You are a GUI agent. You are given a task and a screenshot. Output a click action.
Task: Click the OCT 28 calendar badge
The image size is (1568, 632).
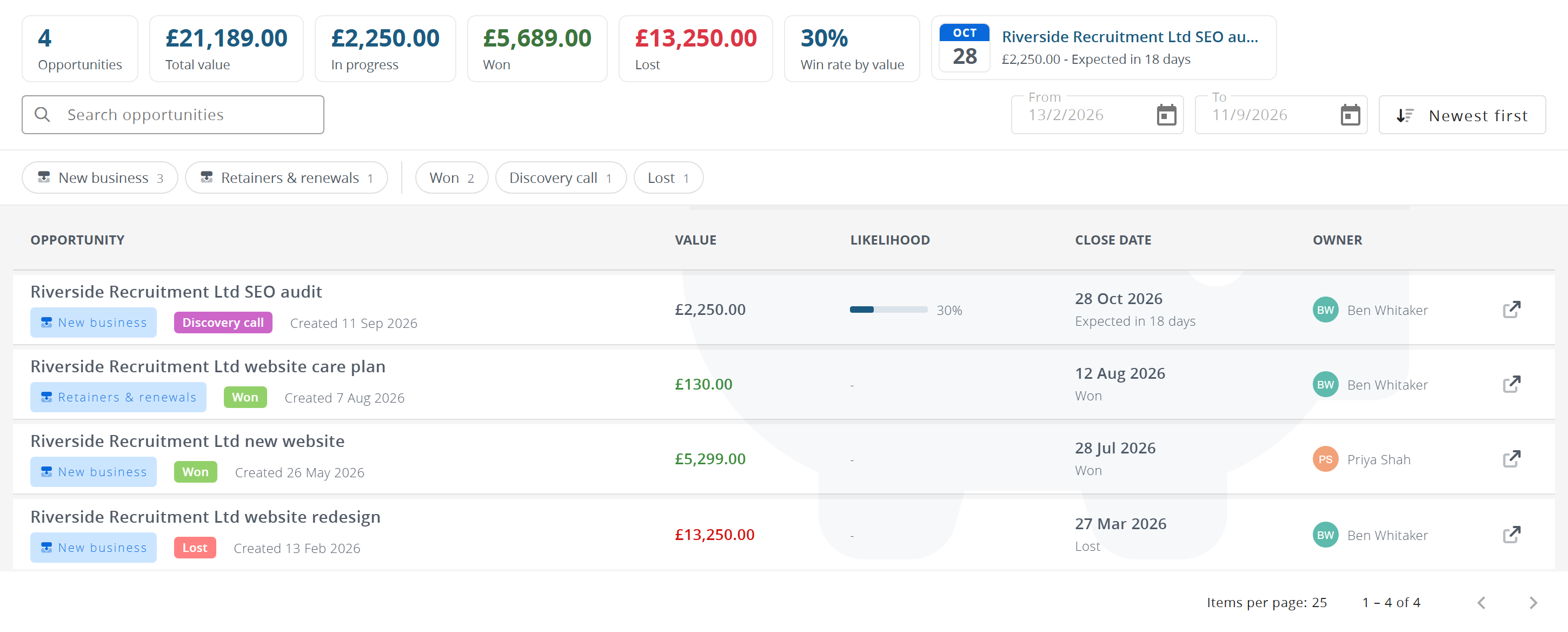pos(964,48)
